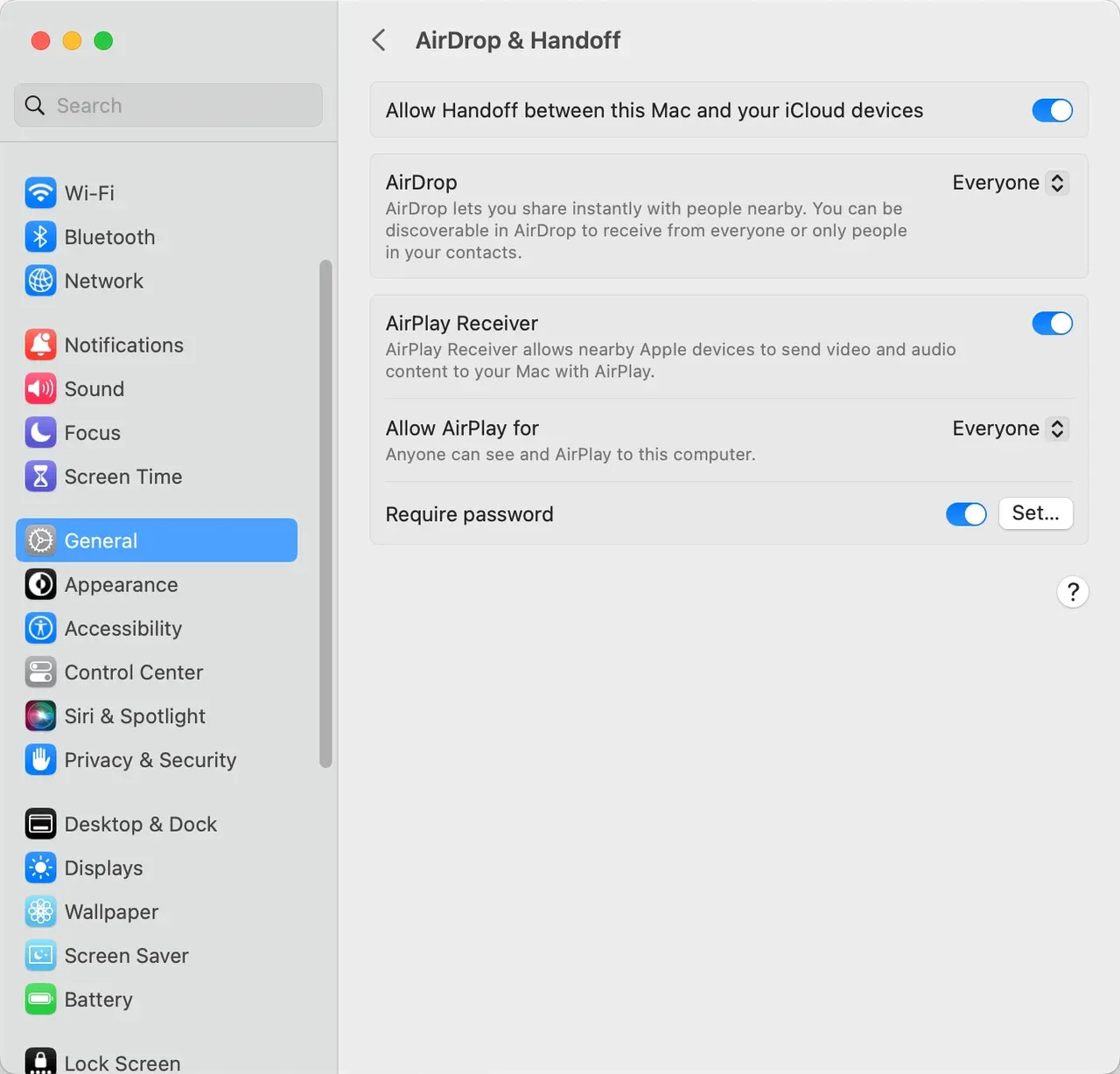This screenshot has width=1120, height=1074.
Task: Select Screen Saver label in sidebar
Action: click(x=127, y=955)
